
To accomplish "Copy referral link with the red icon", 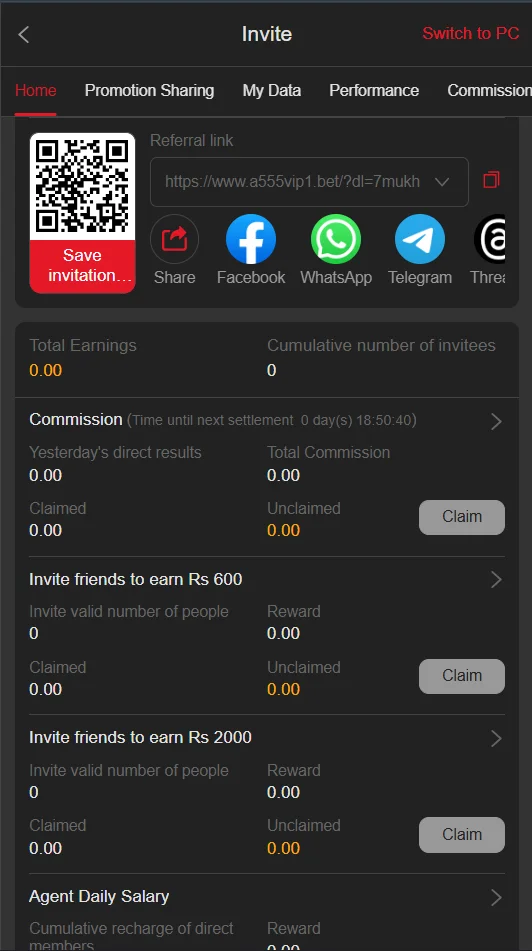I will tap(491, 180).
